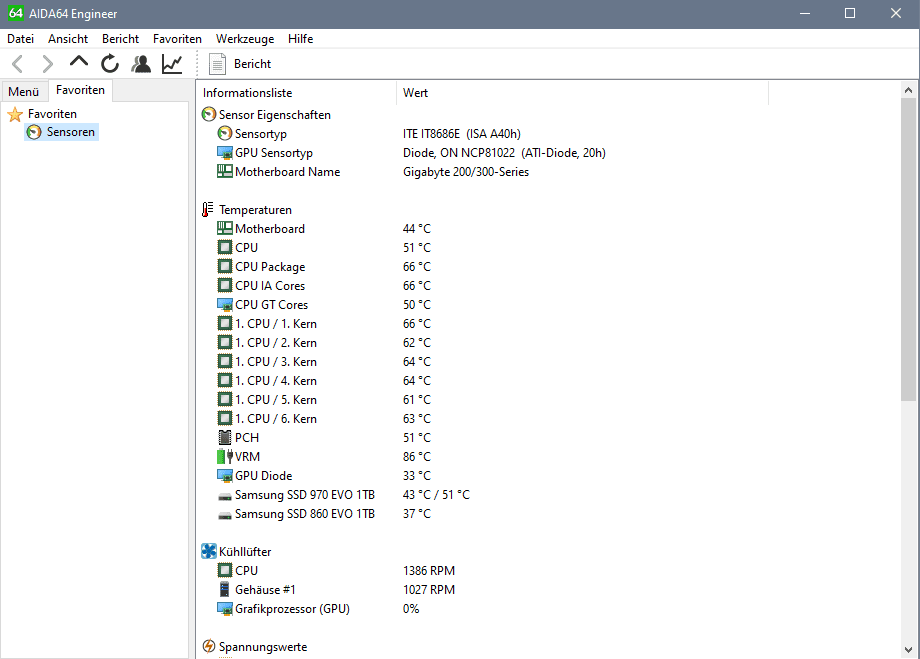Click the Bericht toolbar button label
Viewport: 920px width, 659px height.
[x=252, y=64]
